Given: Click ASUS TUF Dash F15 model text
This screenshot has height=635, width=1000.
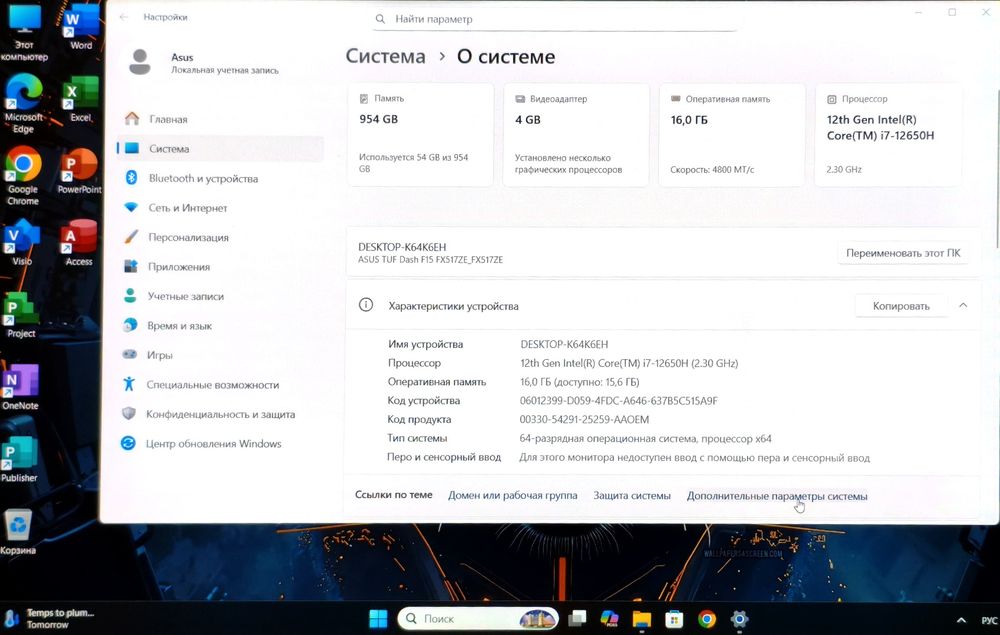Looking at the screenshot, I should pyautogui.click(x=430, y=259).
